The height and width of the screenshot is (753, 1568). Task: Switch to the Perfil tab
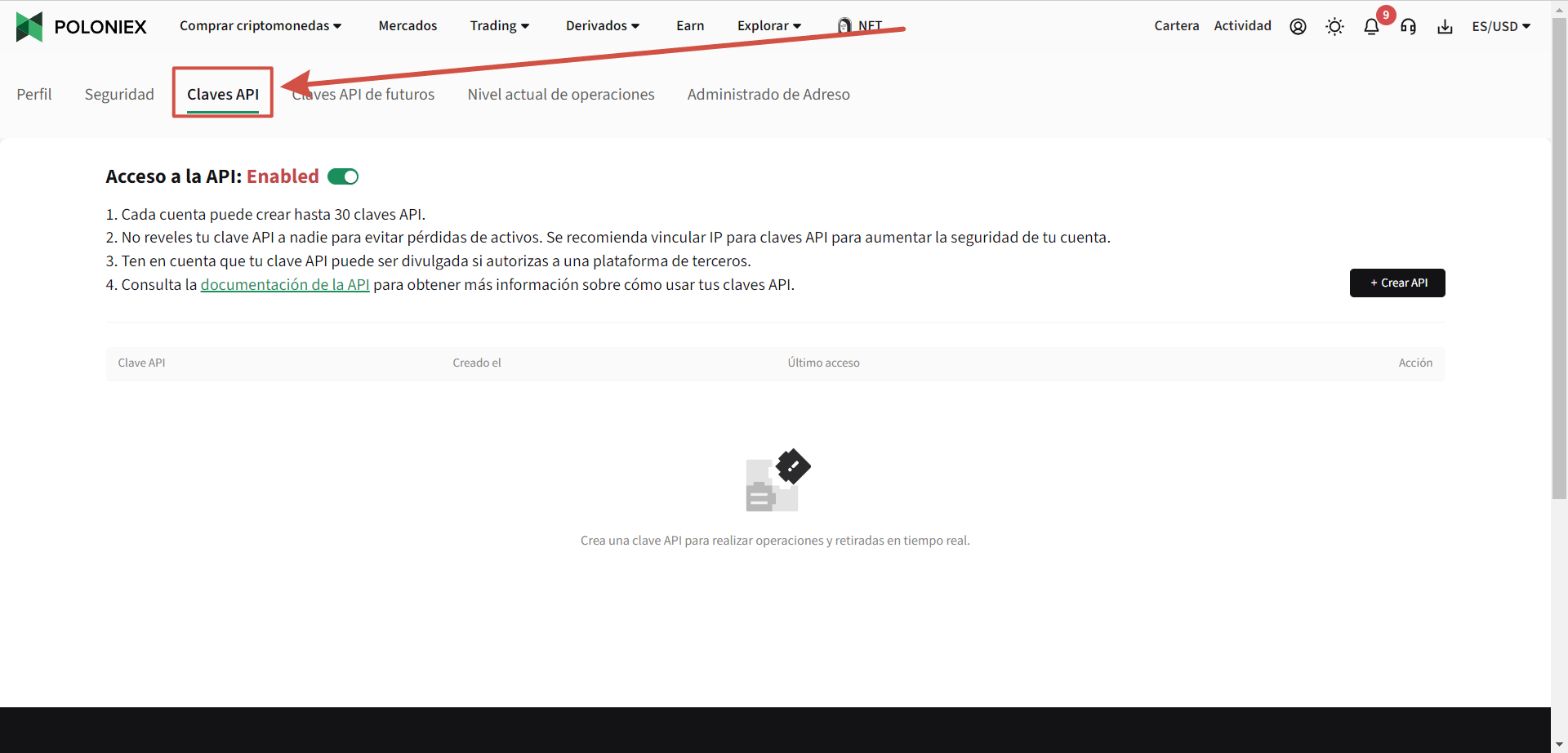[34, 95]
